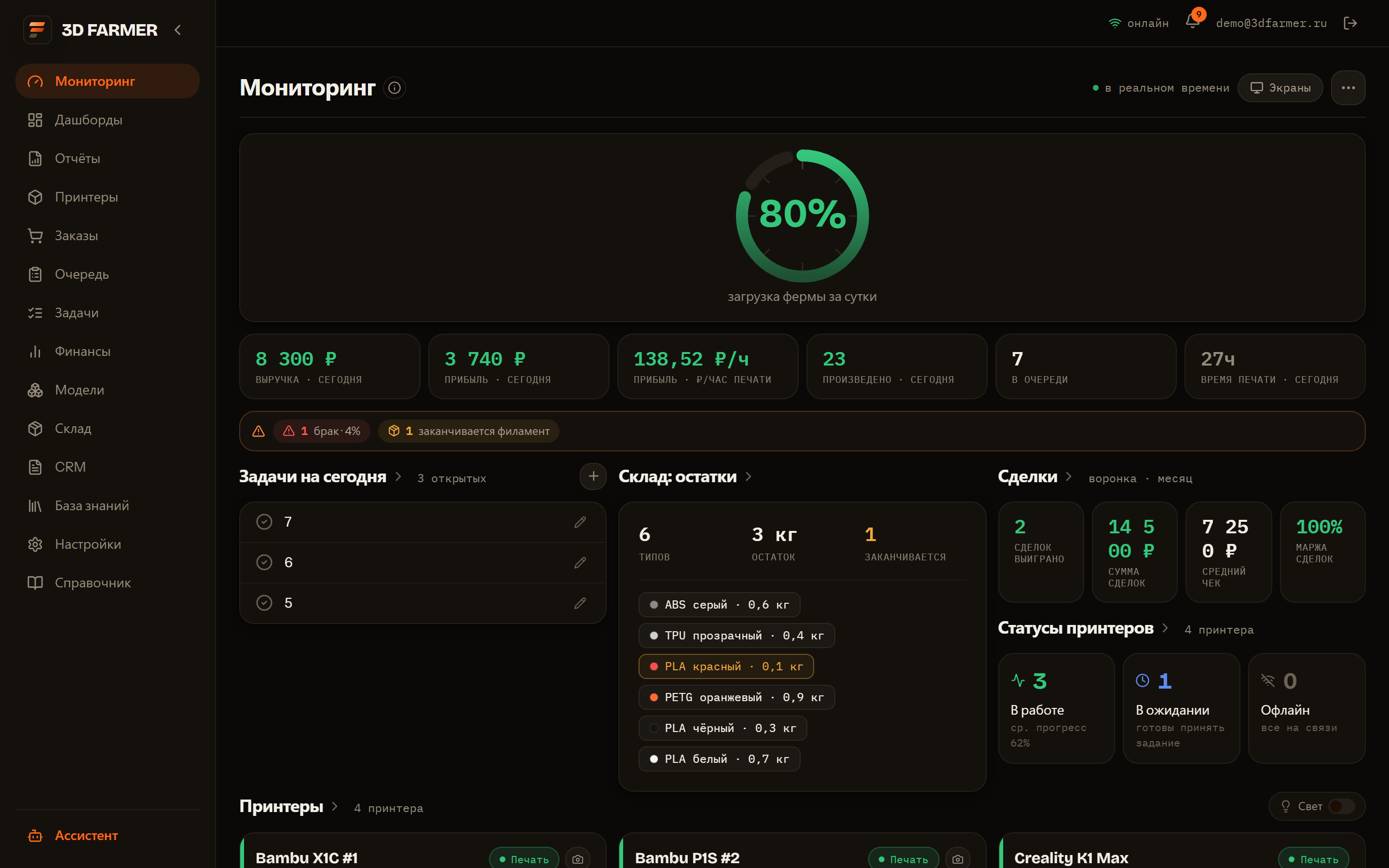Viewport: 1389px width, 868px height.
Task: Toggle the Свет light switch
Action: (x=1341, y=806)
